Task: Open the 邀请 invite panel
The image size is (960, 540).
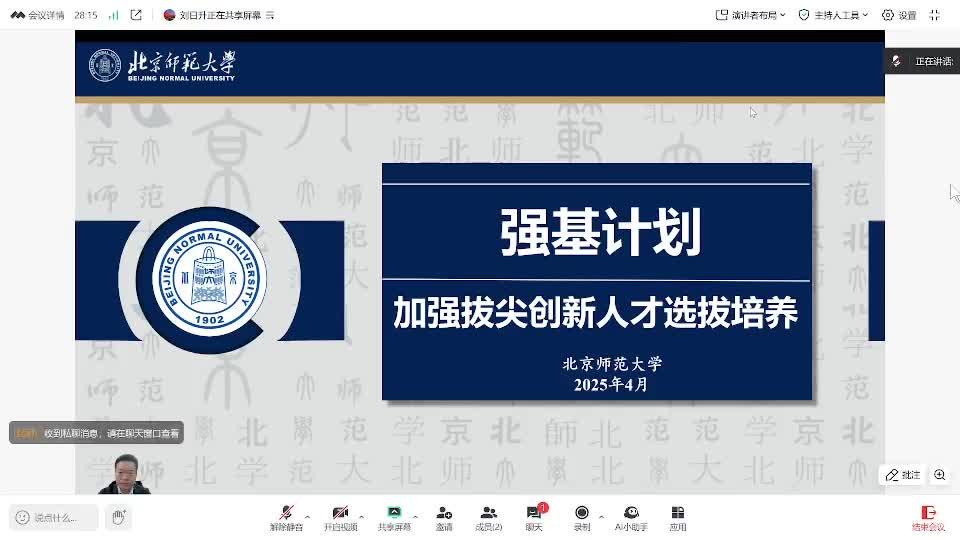Action: tap(444, 518)
